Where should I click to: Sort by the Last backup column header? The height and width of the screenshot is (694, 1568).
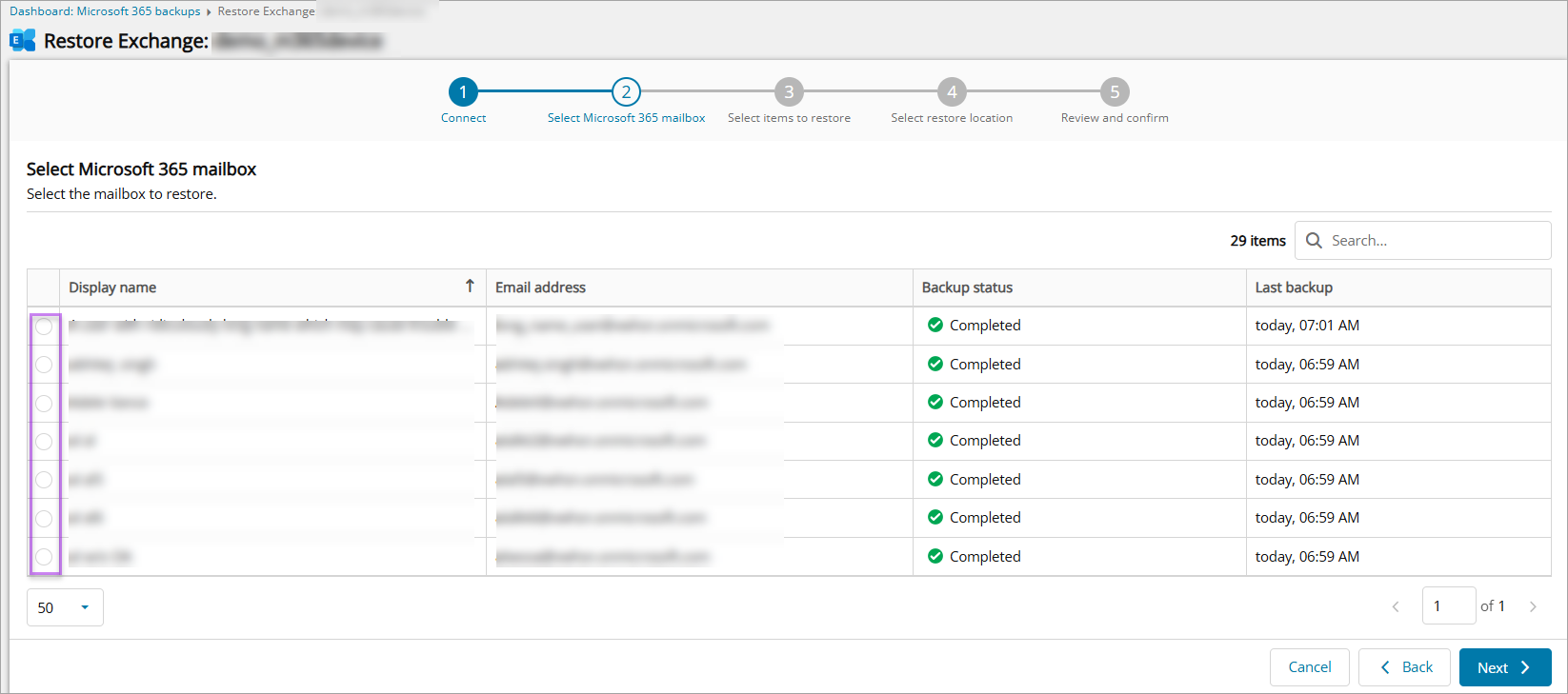click(x=1294, y=288)
